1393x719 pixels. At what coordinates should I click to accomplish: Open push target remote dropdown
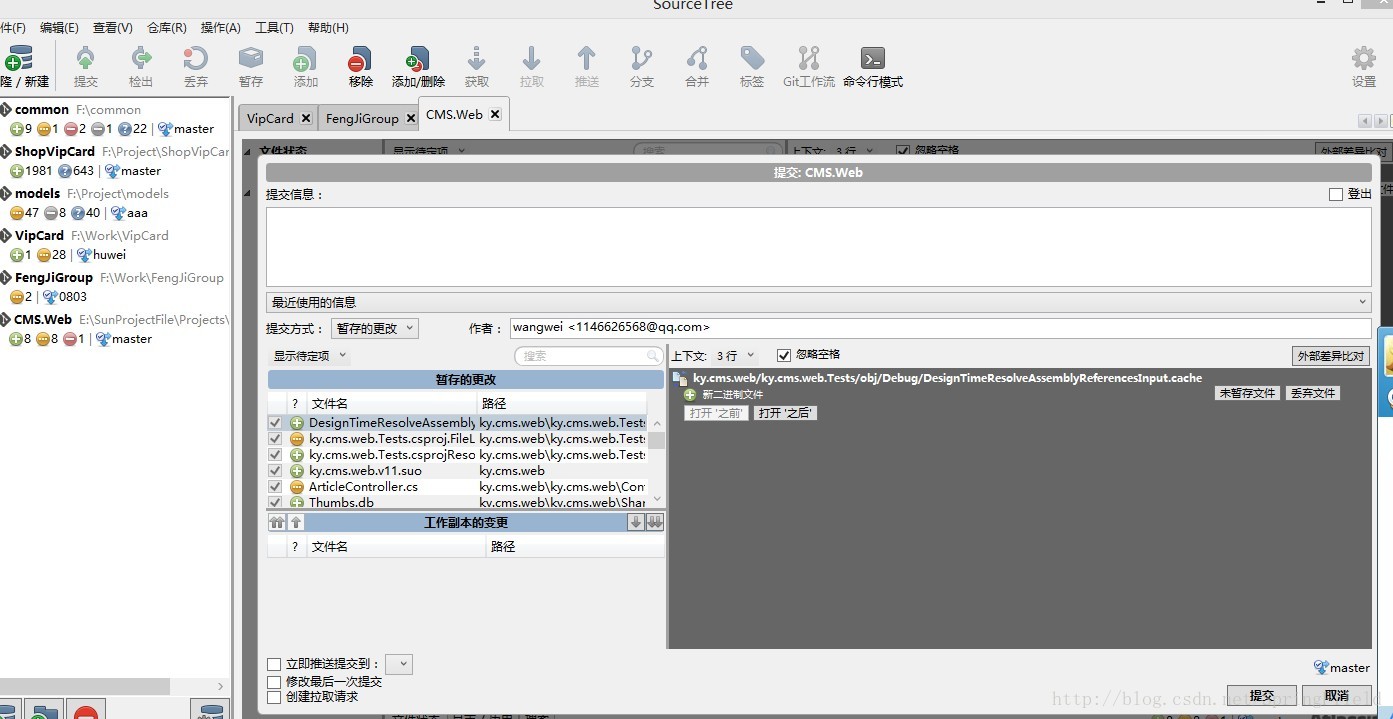point(398,664)
